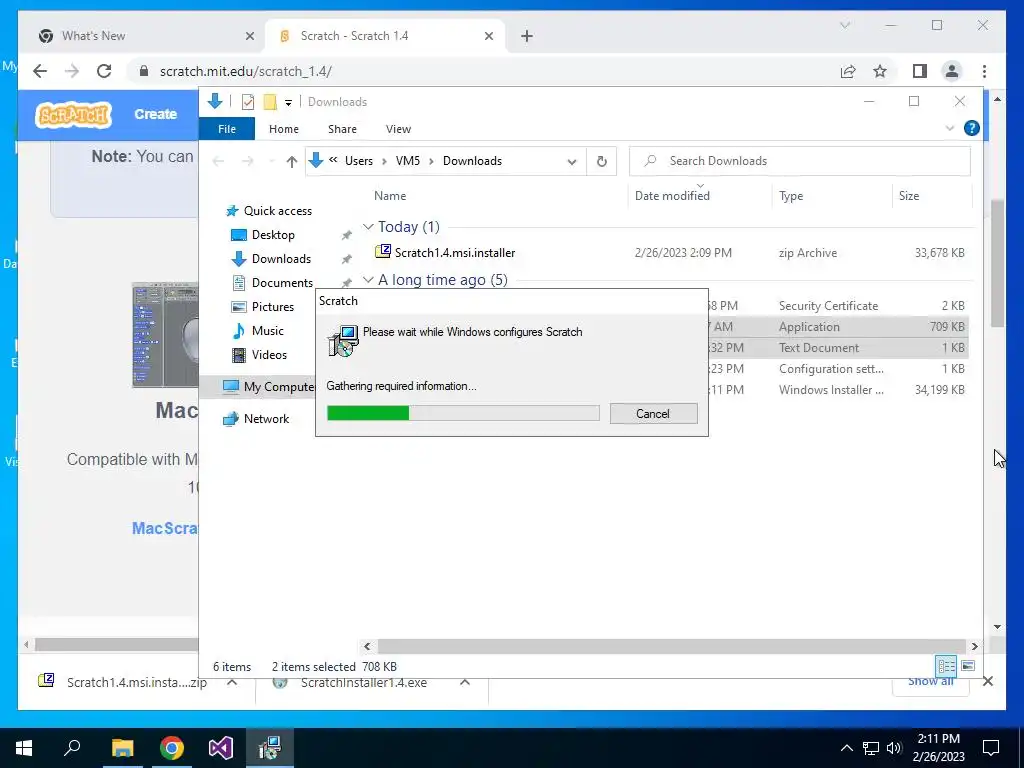Viewport: 1024px width, 768px height.
Task: Select Network in navigation pane
Action: point(256,419)
